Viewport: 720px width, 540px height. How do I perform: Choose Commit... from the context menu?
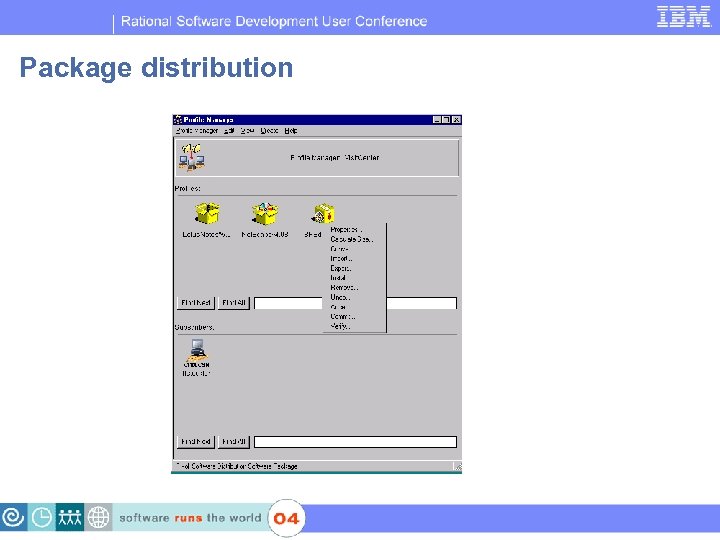click(343, 316)
